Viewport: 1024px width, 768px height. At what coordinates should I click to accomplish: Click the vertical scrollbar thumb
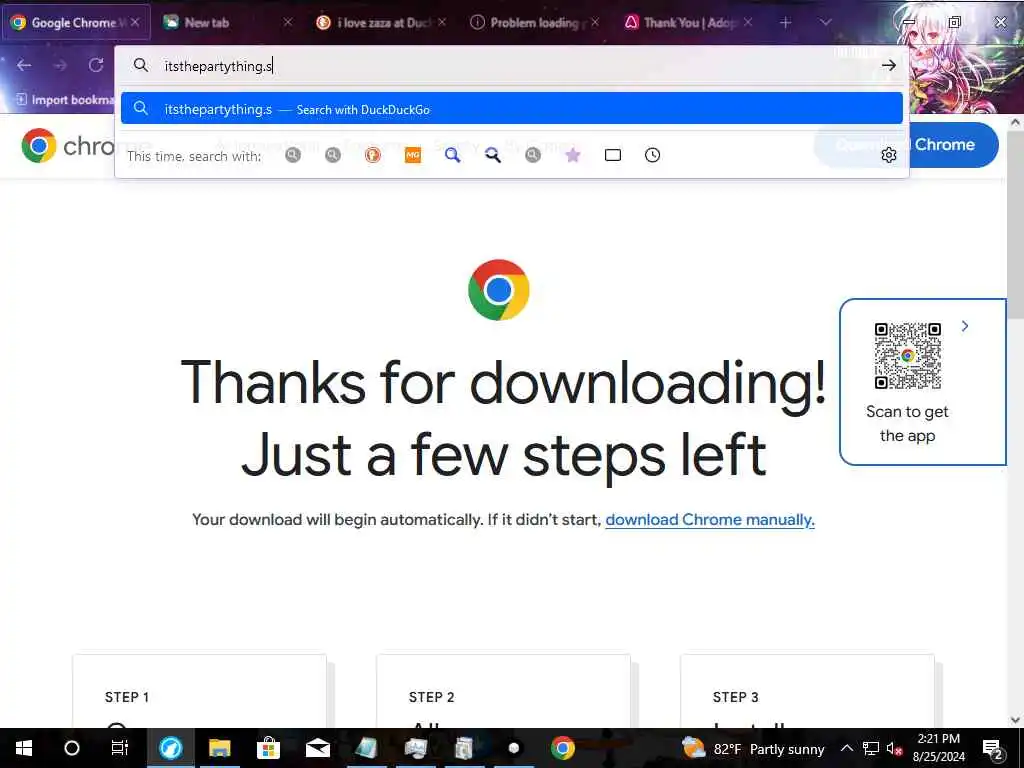tap(1015, 224)
